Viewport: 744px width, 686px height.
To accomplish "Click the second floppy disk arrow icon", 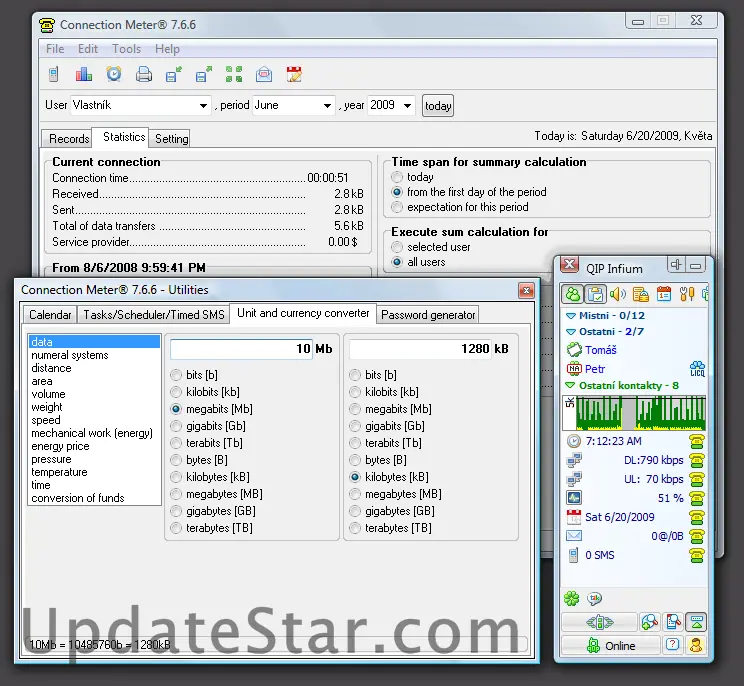I will click(204, 74).
